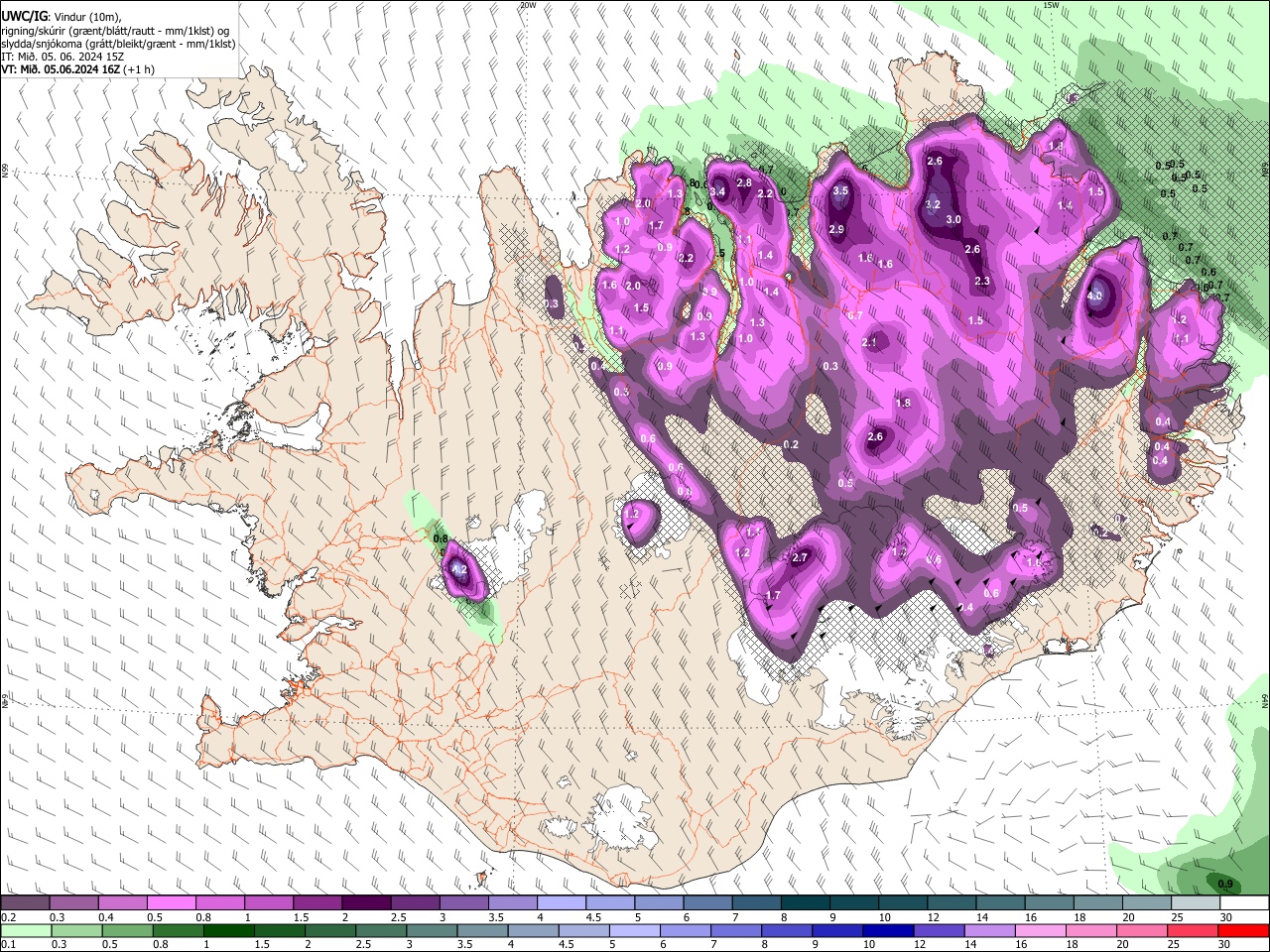1270x952 pixels.
Task: Select the darkest purple 2 snow legend swatch
Action: tap(366, 903)
